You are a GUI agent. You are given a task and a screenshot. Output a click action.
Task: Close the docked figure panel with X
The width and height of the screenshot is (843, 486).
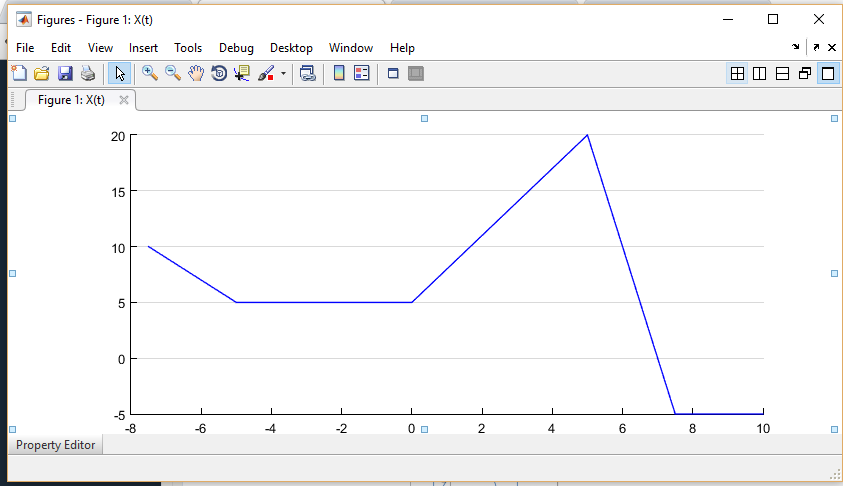pos(832,47)
